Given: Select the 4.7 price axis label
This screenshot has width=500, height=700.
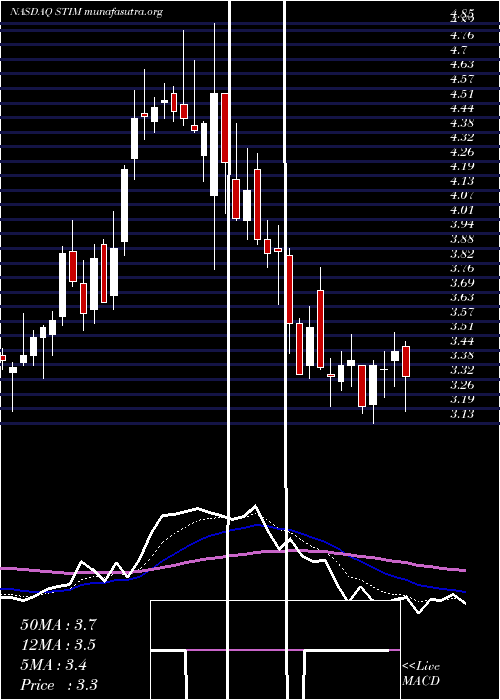Looking at the screenshot, I should tap(458, 50).
